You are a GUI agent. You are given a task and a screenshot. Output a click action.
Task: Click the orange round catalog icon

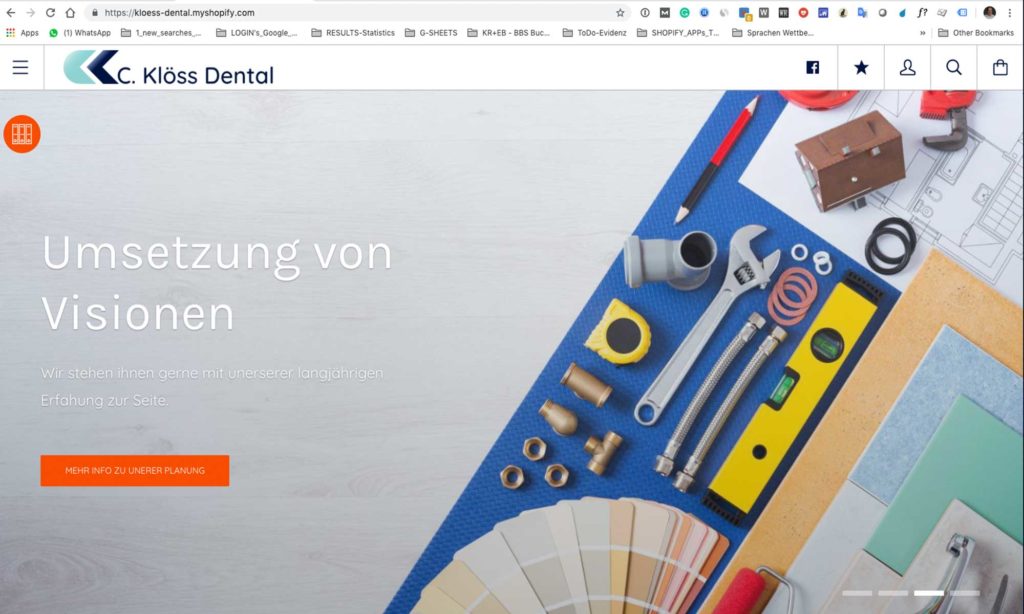pos(22,134)
